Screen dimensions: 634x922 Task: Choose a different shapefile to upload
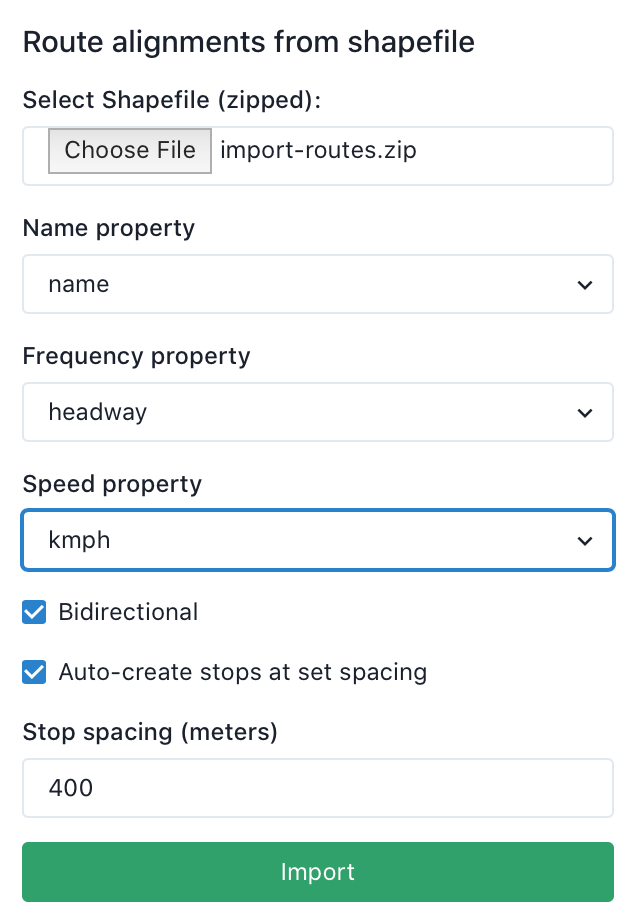click(129, 150)
